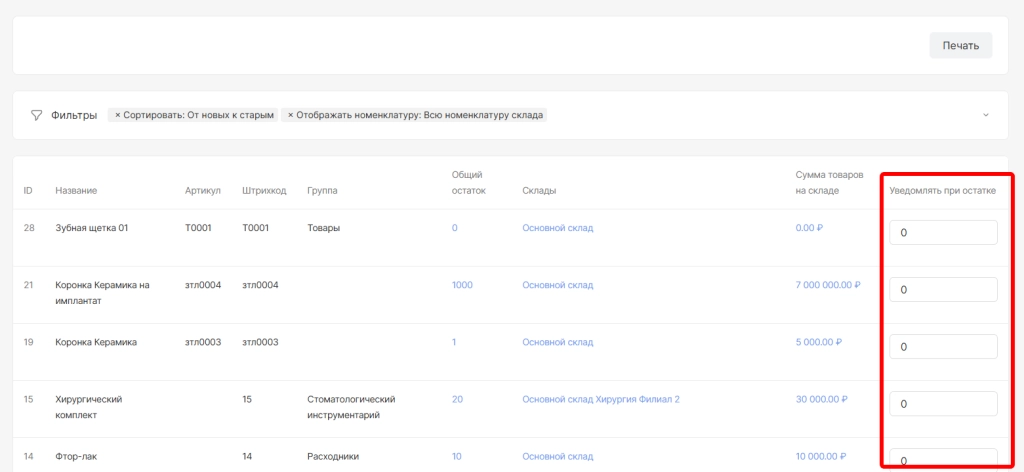Open Основной склад link in Зубная щетка 01 row
This screenshot has height=472, width=1024.
pos(557,228)
